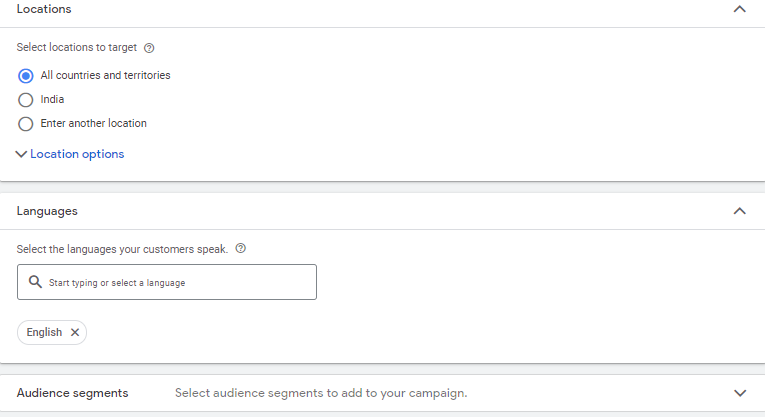Click the Languages section title
The width and height of the screenshot is (765, 417).
(x=47, y=211)
